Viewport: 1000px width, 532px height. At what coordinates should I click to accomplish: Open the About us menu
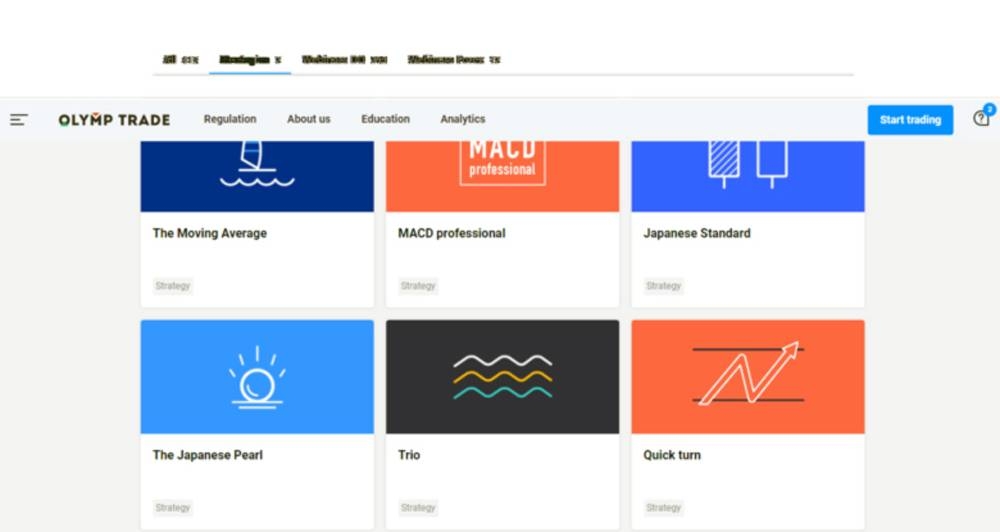point(309,119)
